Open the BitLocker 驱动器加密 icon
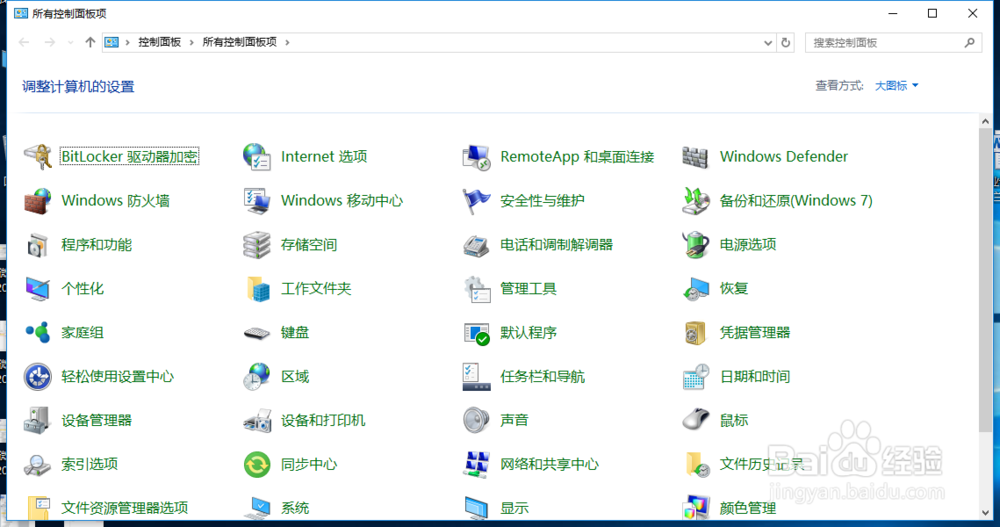Viewport: 1000px width, 527px height. pos(38,157)
